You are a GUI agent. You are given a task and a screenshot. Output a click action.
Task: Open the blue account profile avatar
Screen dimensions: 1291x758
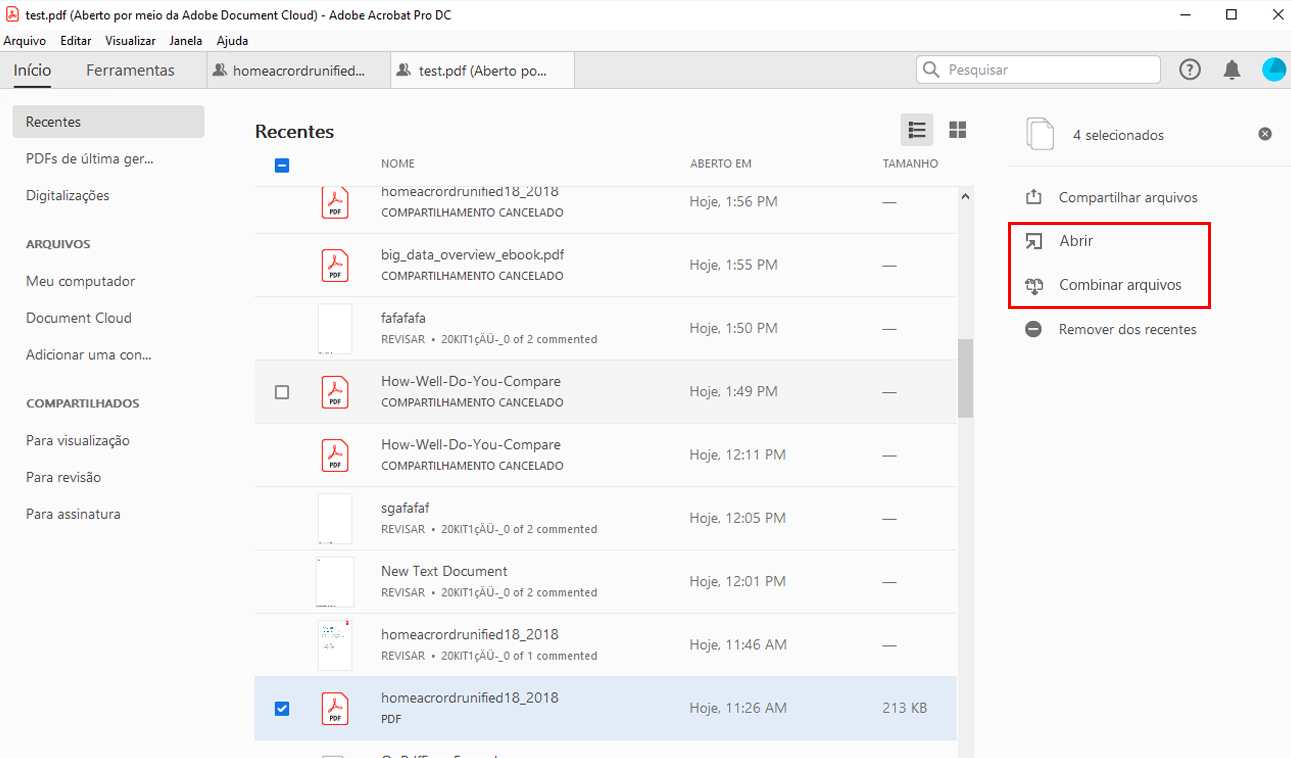(1274, 70)
